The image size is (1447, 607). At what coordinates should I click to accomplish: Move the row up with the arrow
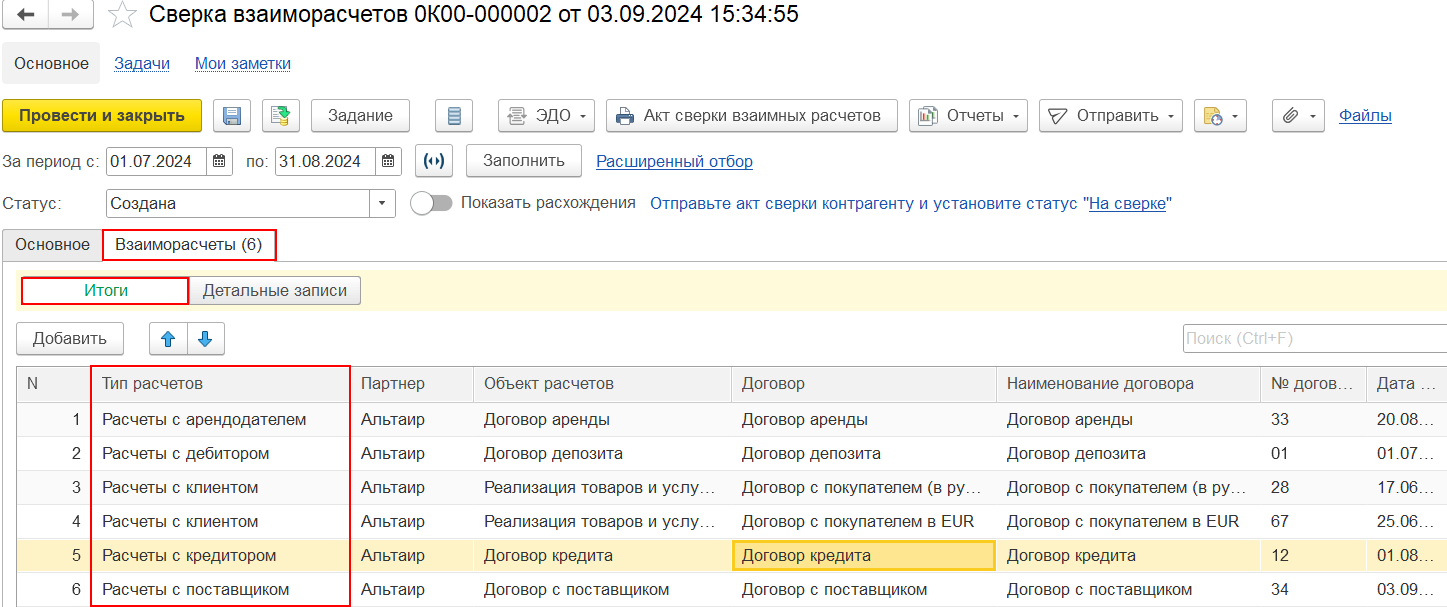coord(168,339)
